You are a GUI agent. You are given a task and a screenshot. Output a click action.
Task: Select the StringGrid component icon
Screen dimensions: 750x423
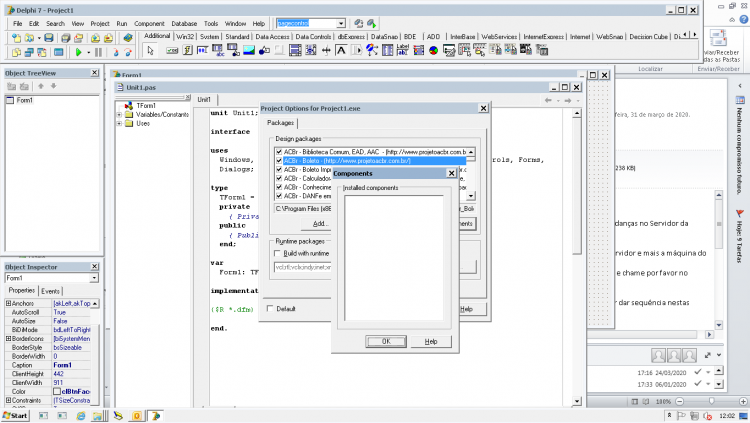tap(218, 50)
